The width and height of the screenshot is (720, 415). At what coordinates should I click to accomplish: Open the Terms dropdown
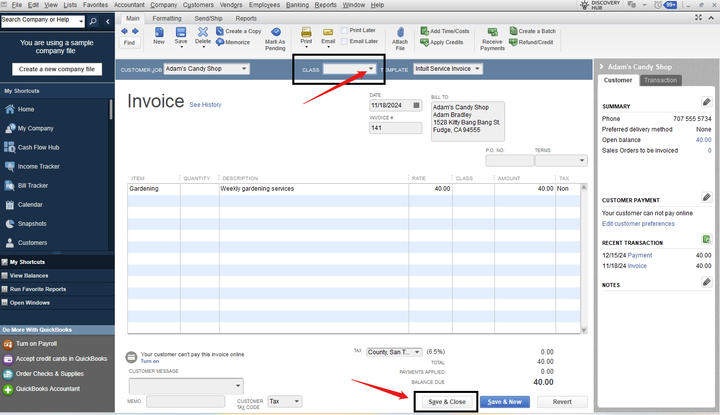[582, 161]
